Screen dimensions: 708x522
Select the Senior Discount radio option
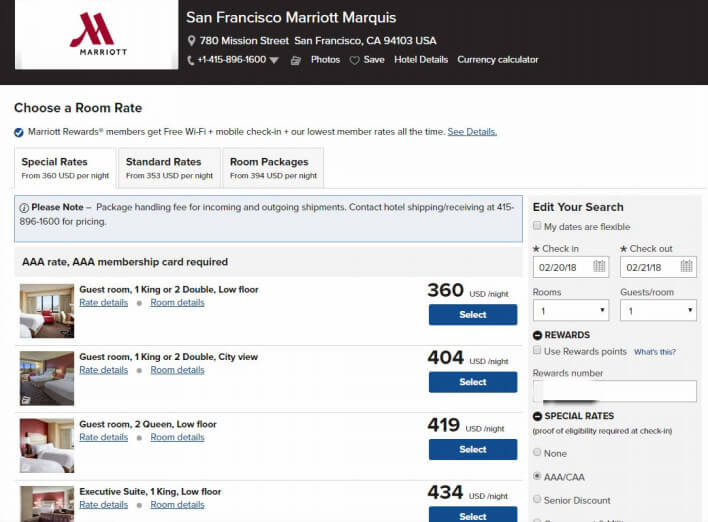click(x=537, y=500)
